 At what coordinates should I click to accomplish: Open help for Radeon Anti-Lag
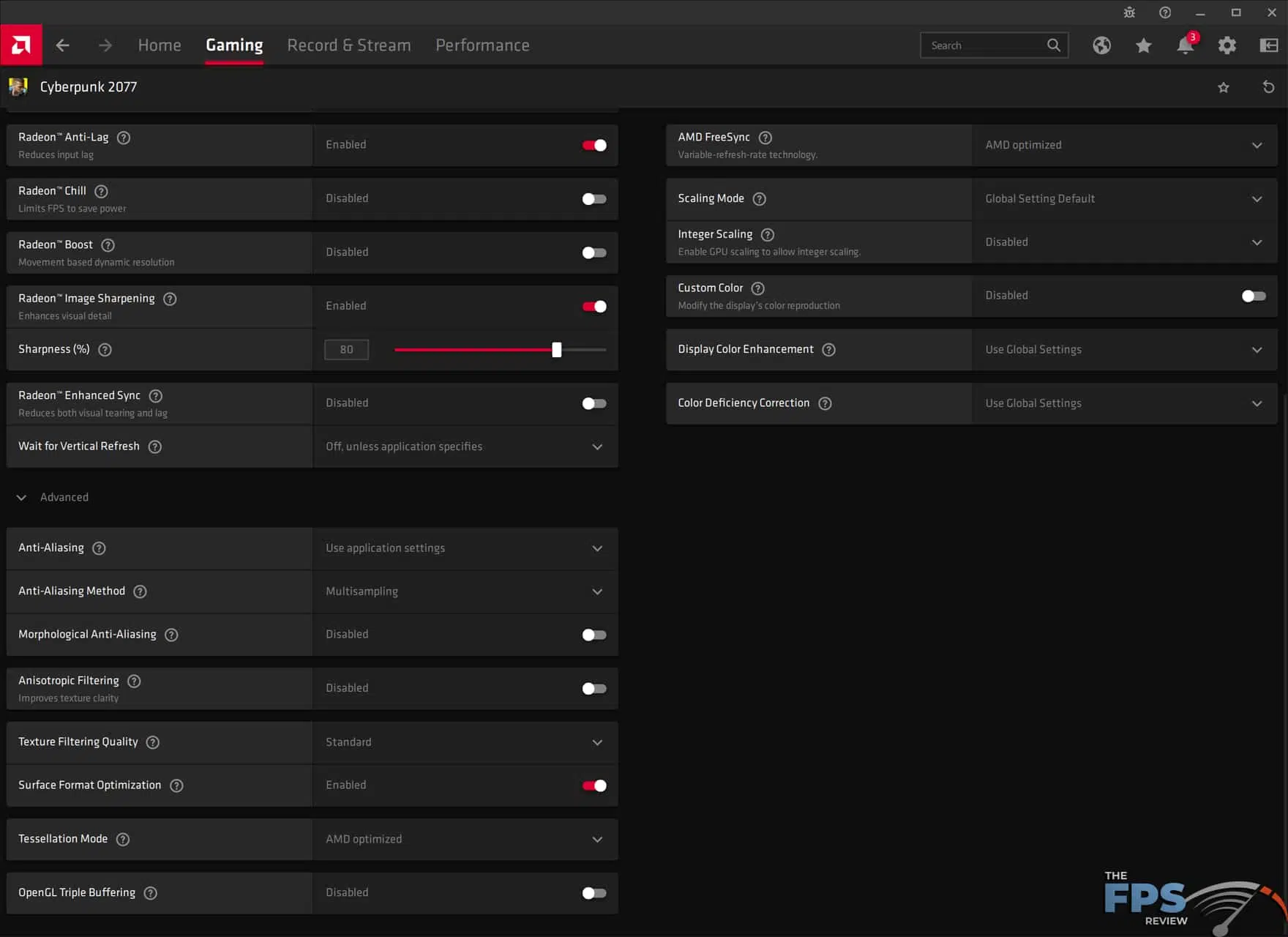point(124,138)
